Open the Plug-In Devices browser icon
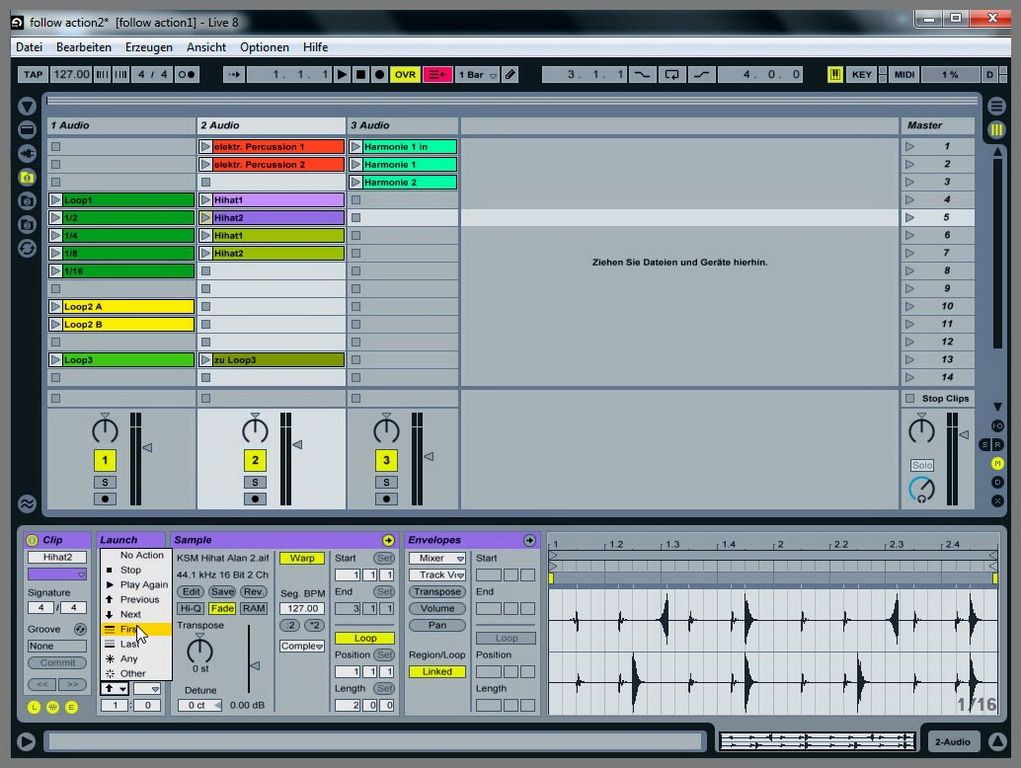This screenshot has width=1021, height=768. (27, 153)
